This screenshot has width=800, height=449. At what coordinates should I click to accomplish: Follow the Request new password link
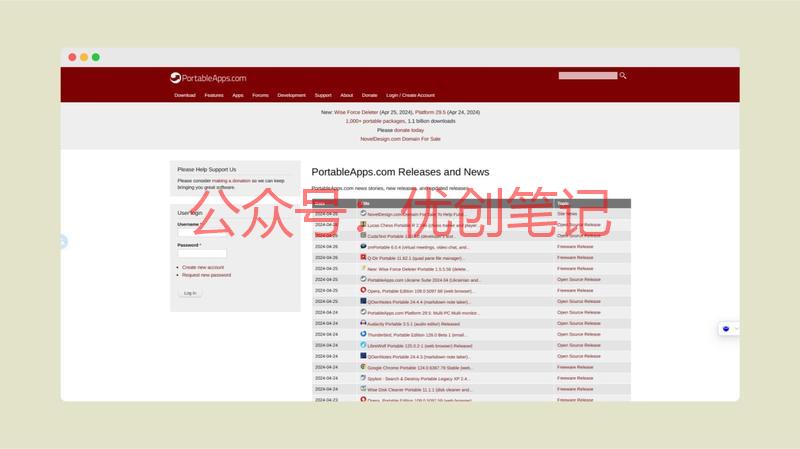(x=207, y=275)
